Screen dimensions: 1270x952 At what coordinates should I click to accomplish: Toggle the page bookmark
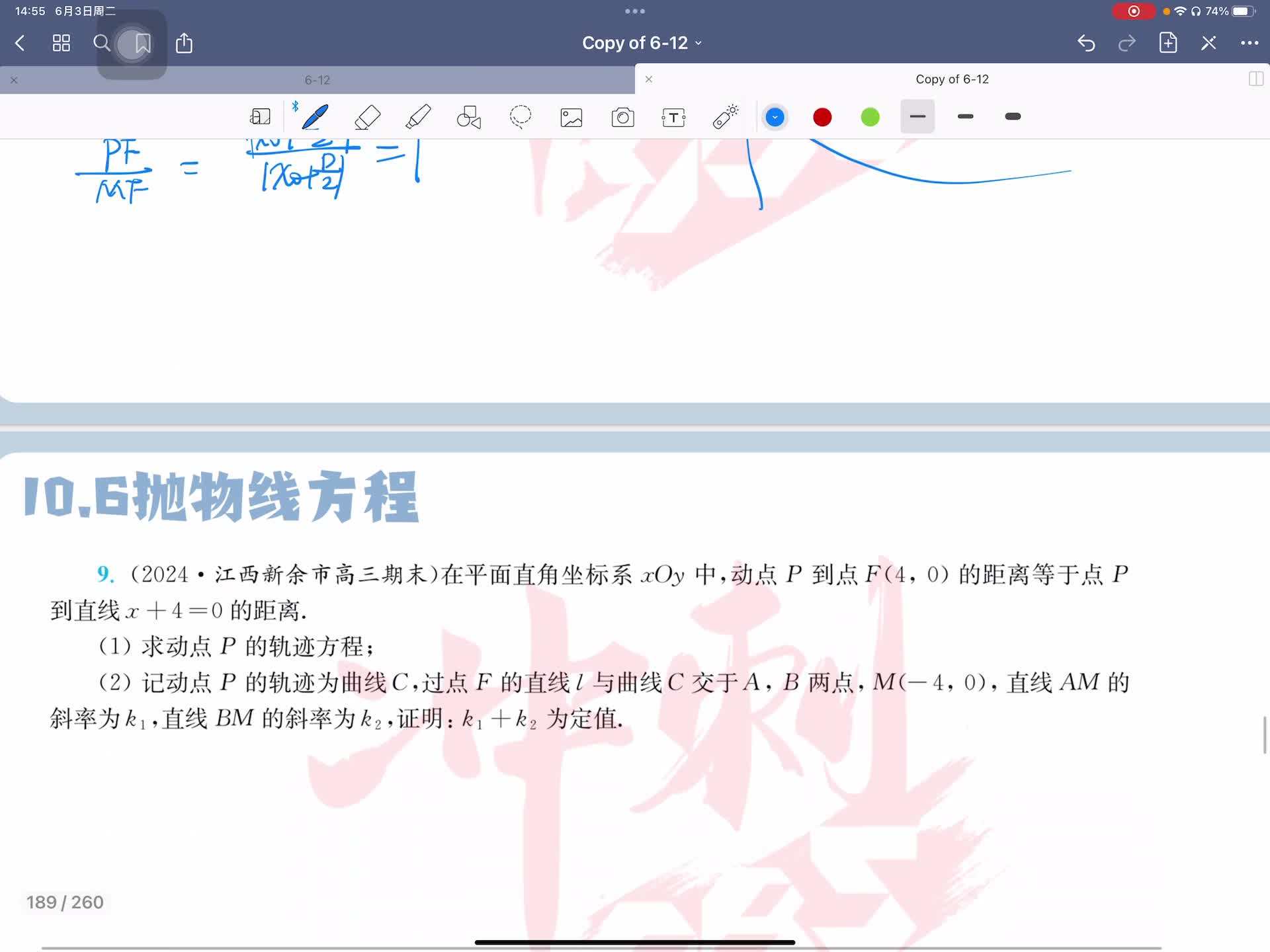142,44
